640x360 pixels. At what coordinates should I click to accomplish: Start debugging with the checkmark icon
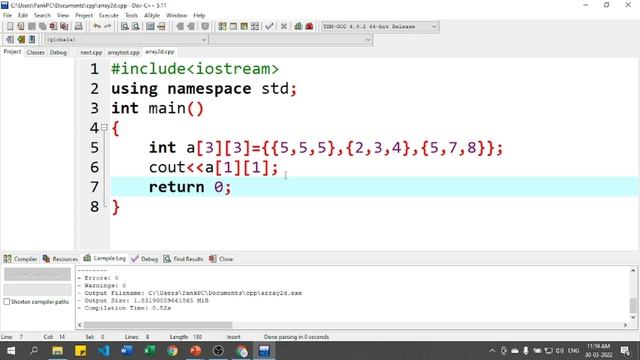point(269,27)
